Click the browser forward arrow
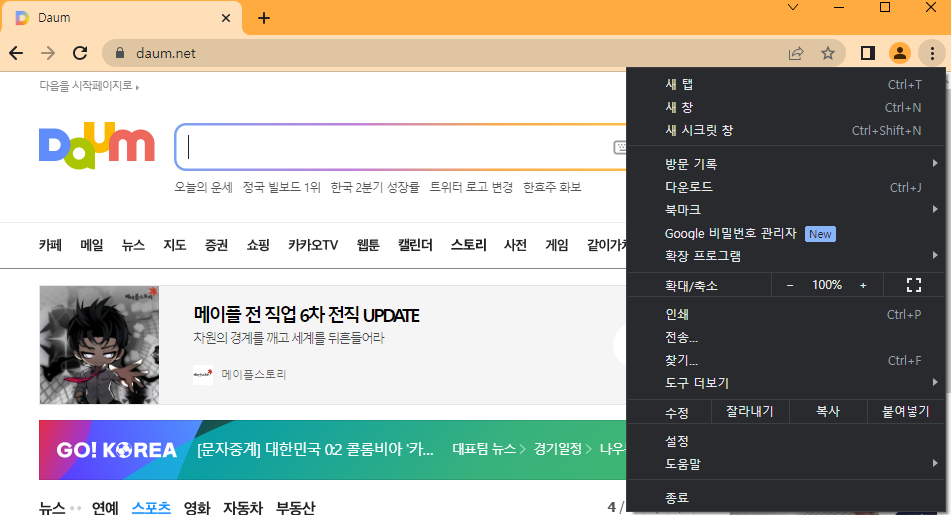This screenshot has width=951, height=515. pos(48,53)
